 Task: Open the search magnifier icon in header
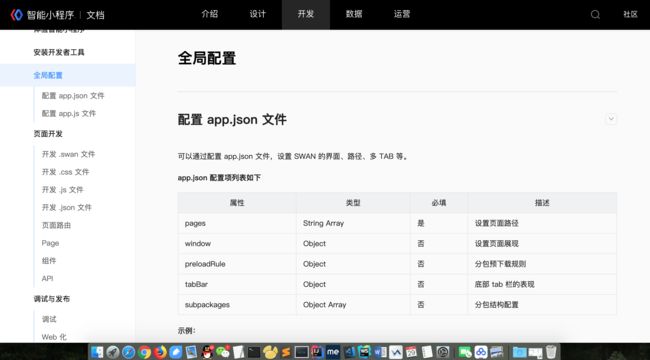[x=595, y=15]
